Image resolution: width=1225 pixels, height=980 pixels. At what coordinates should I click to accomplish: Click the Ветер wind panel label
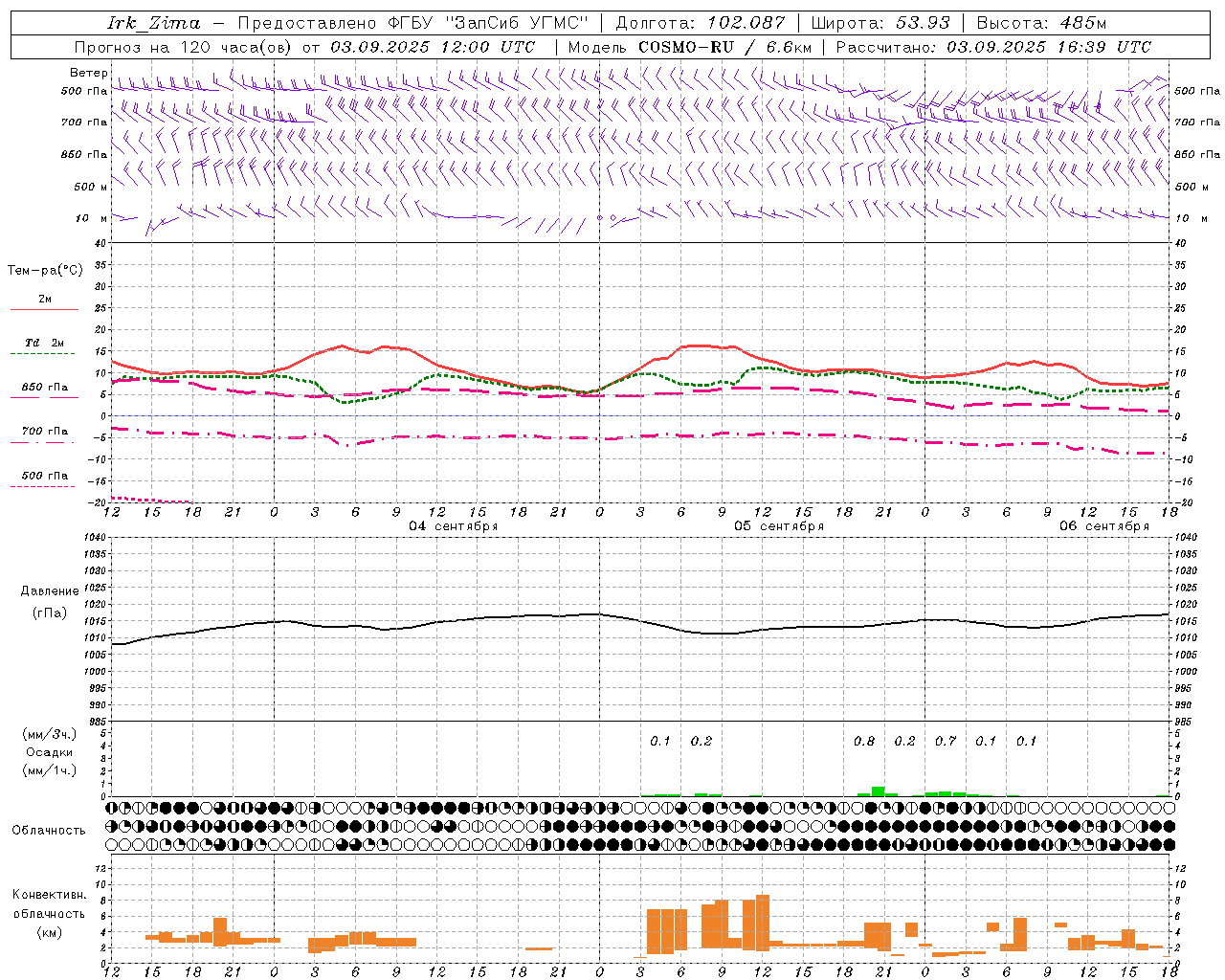[x=88, y=73]
